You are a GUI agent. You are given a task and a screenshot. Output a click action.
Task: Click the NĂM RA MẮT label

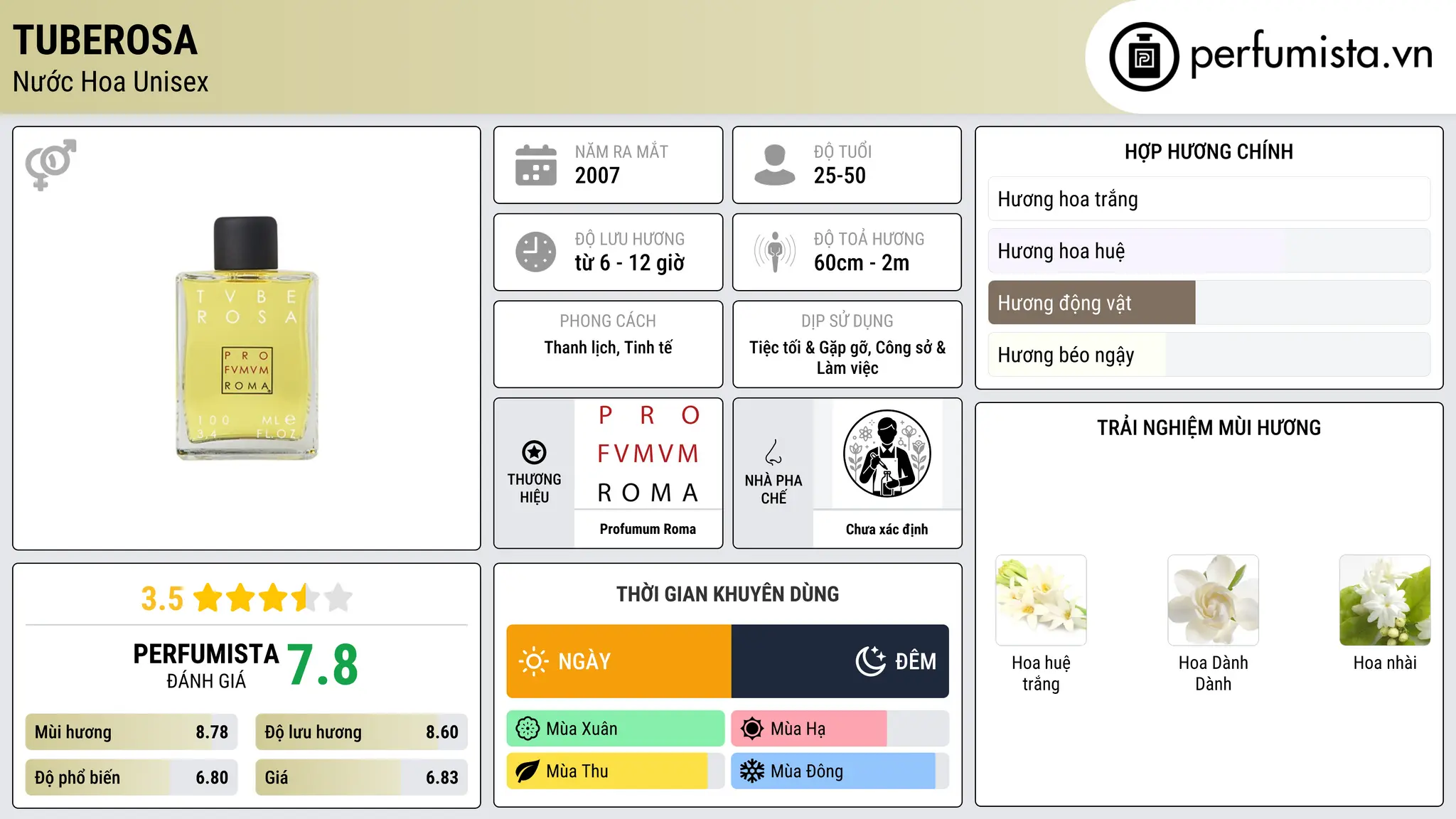pyautogui.click(x=621, y=151)
